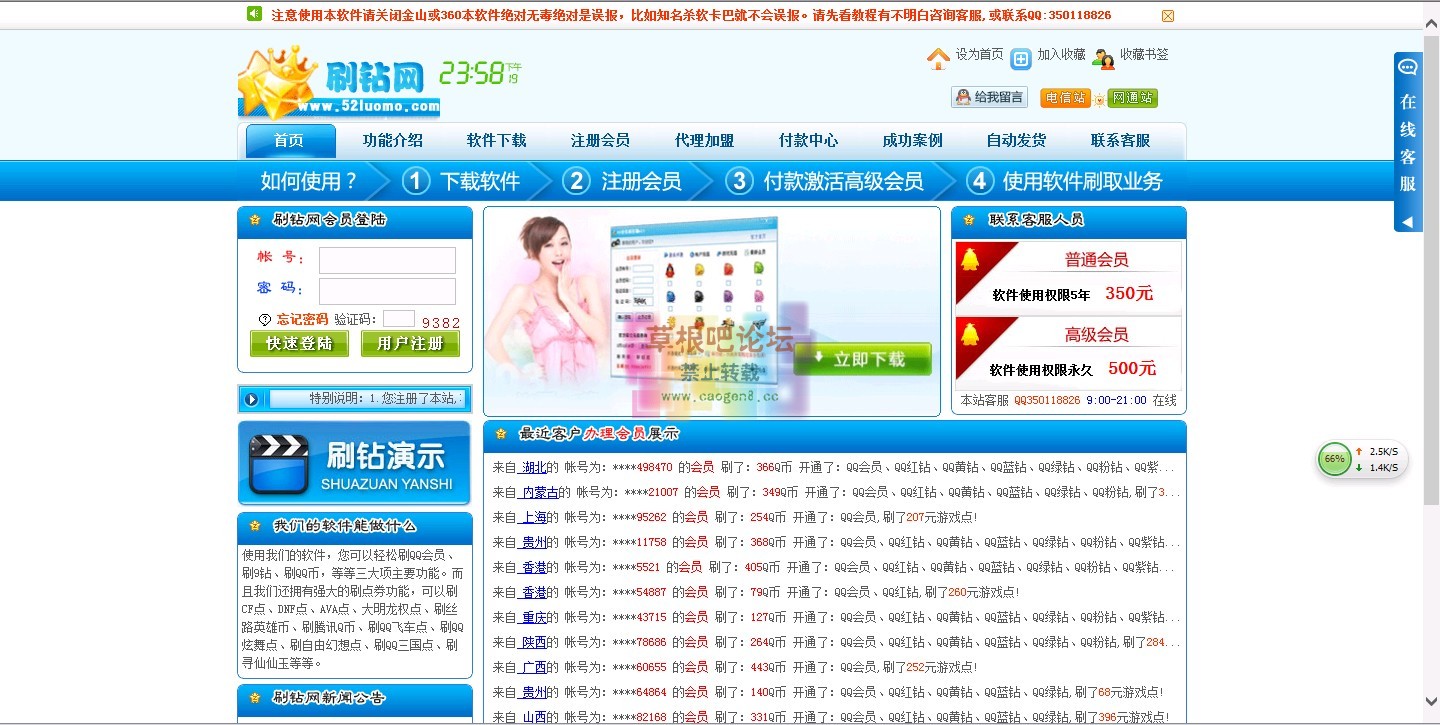This screenshot has width=1440, height=725.
Task: Click the 收藏书签 person icon
Action: pos(1103,59)
